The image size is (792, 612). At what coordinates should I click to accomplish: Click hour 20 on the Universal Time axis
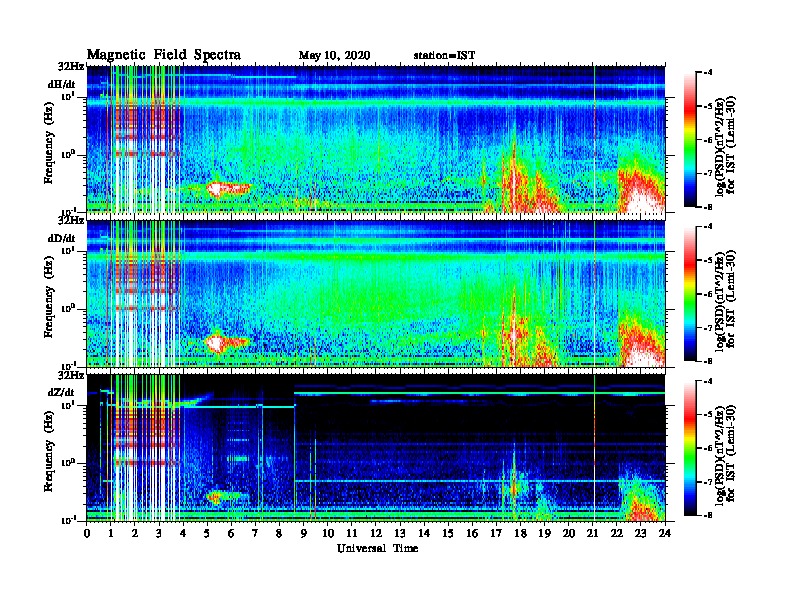point(569,534)
